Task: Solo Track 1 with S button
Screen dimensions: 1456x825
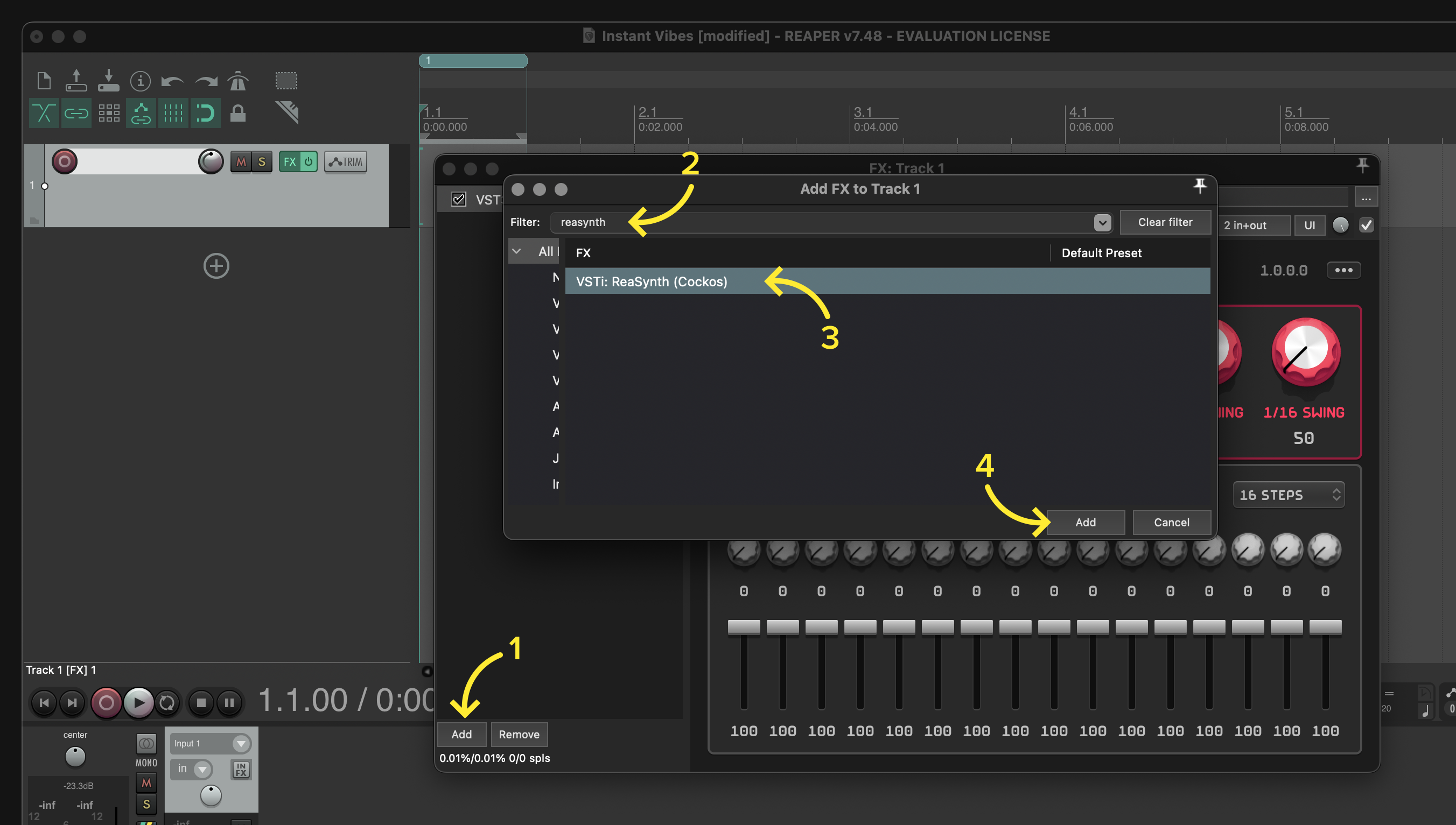Action: (x=262, y=162)
